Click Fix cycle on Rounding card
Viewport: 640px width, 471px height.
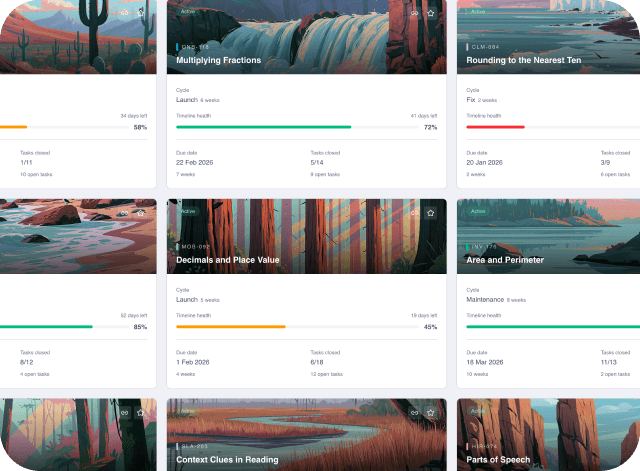[471, 100]
